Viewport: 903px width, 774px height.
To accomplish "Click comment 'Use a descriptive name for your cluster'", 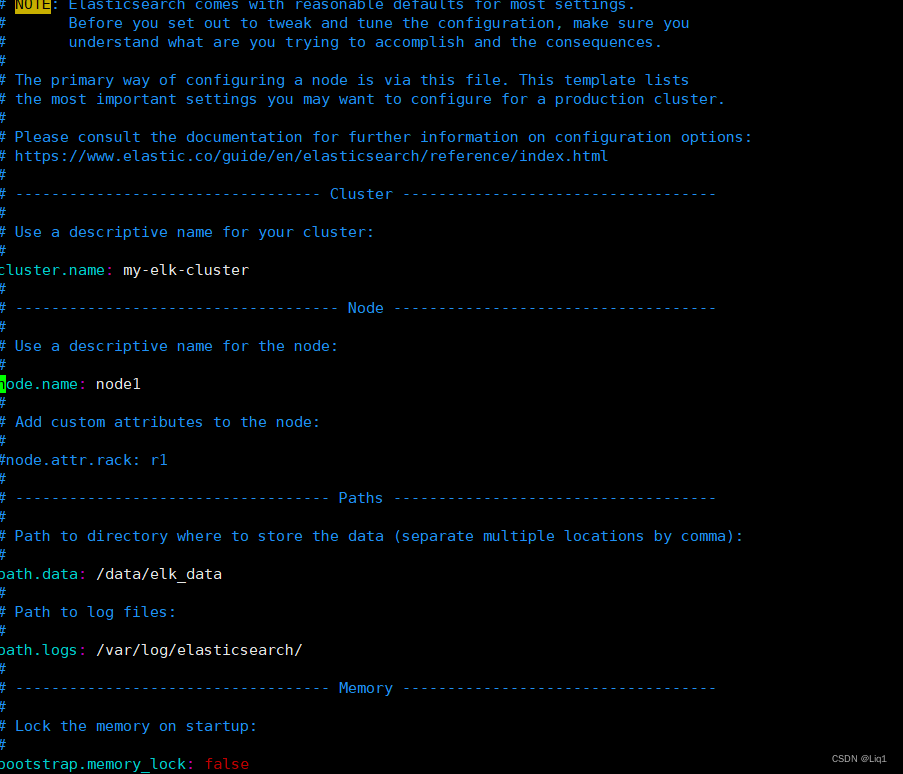I will [x=194, y=232].
